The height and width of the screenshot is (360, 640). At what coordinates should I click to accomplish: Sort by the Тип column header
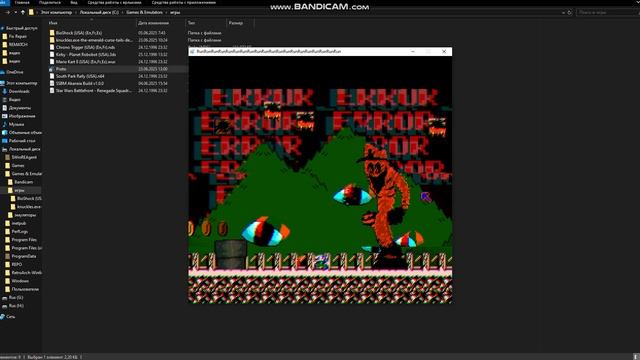point(191,23)
